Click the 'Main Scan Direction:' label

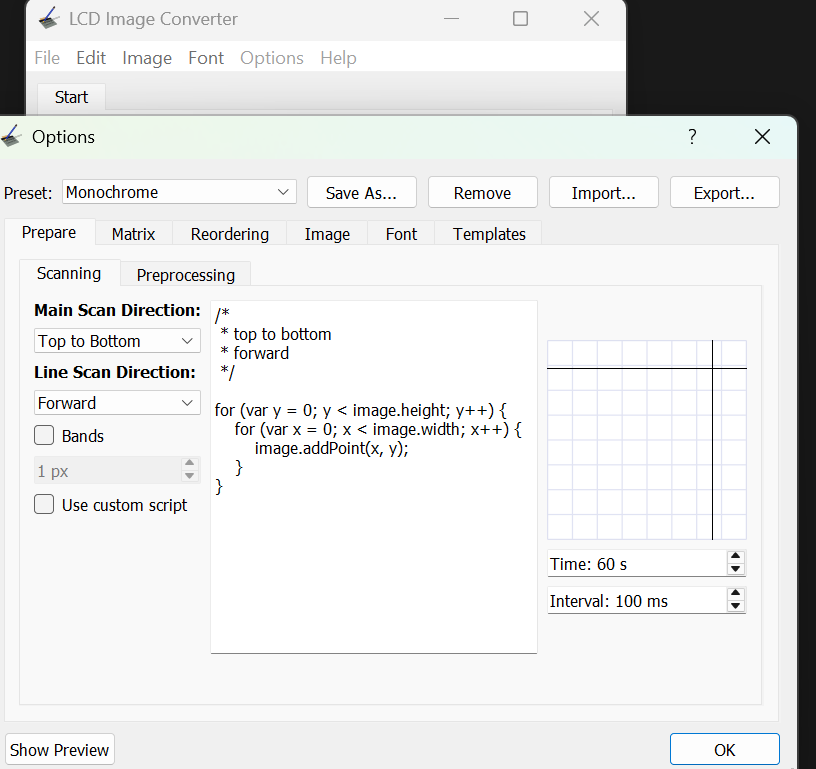click(117, 310)
